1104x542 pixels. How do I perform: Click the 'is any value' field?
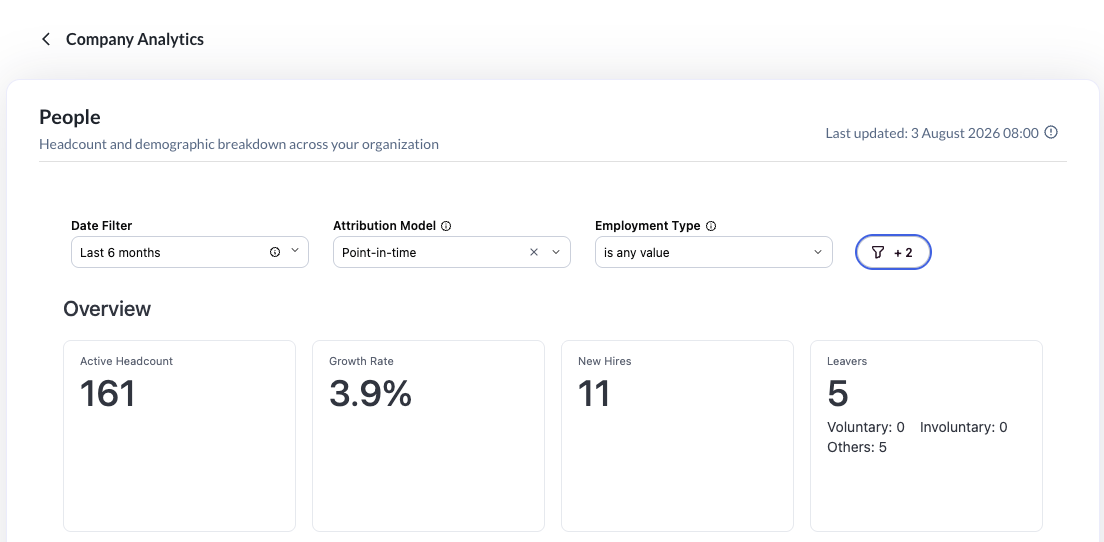click(714, 252)
